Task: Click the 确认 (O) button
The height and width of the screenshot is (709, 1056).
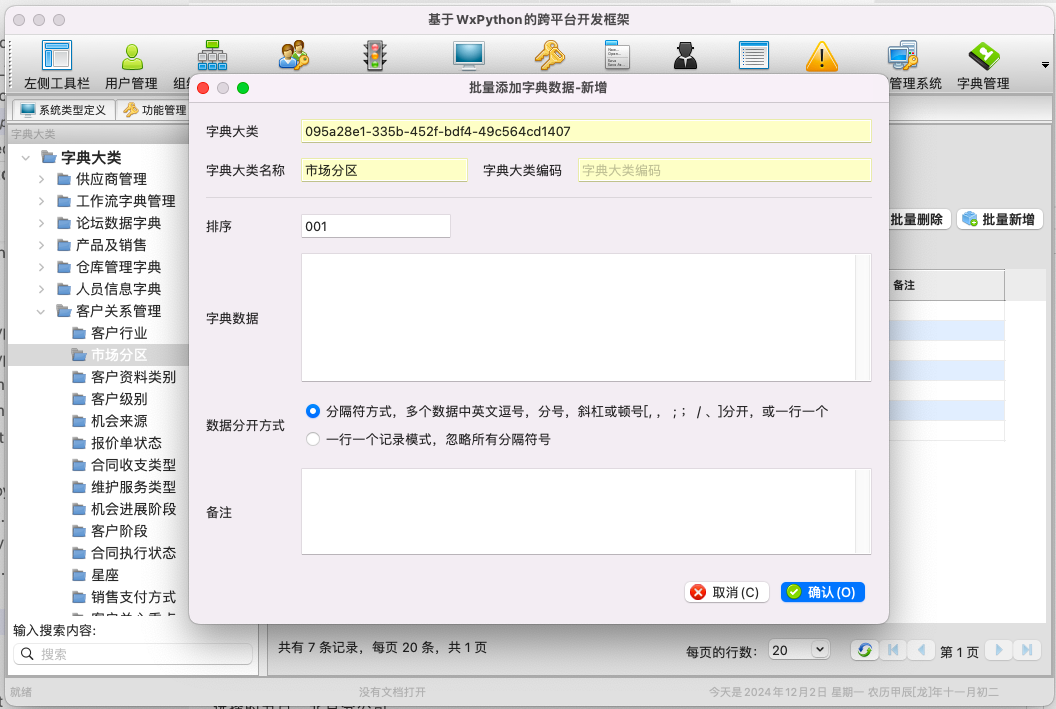Action: (823, 592)
